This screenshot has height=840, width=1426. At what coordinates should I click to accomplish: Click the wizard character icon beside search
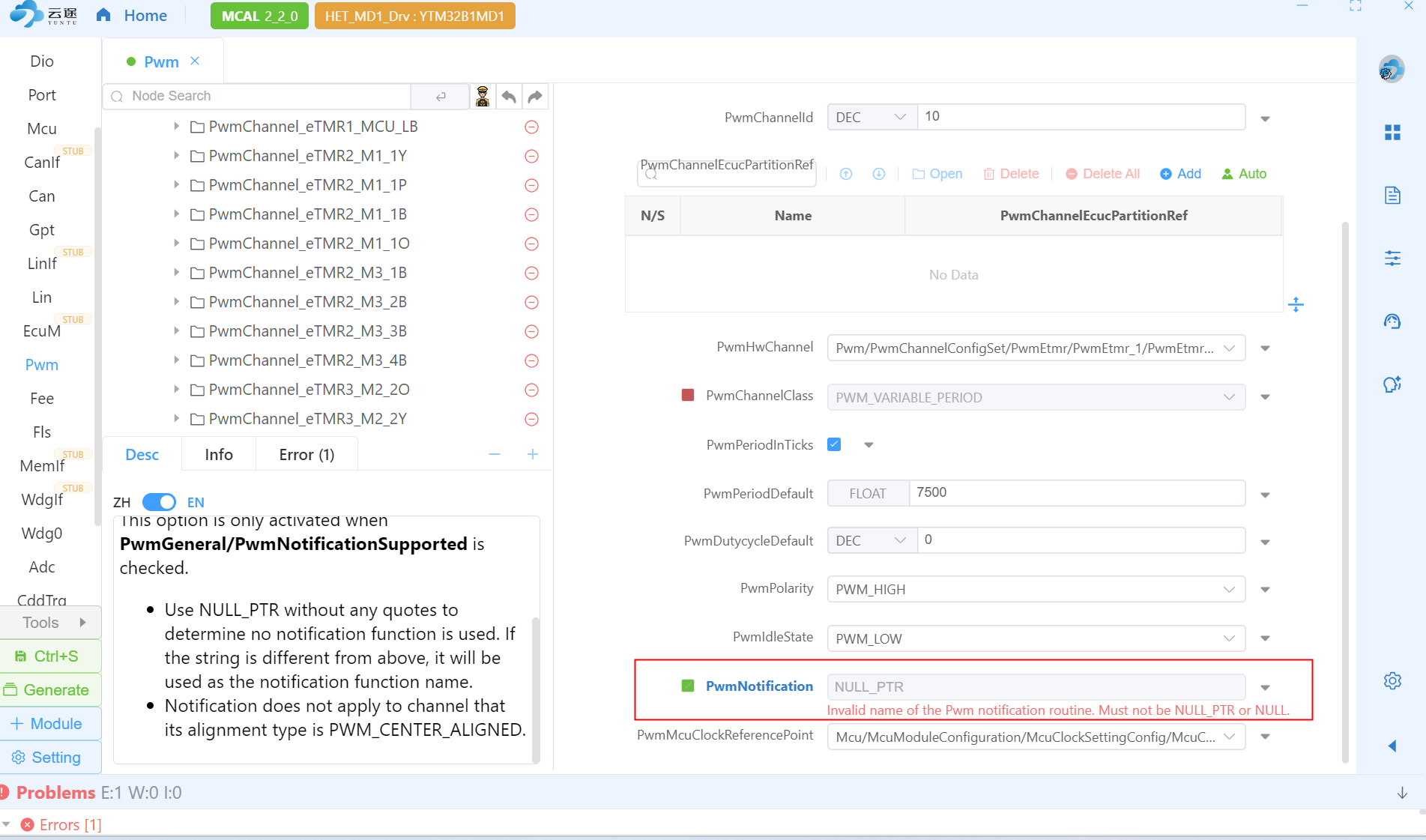[x=483, y=96]
